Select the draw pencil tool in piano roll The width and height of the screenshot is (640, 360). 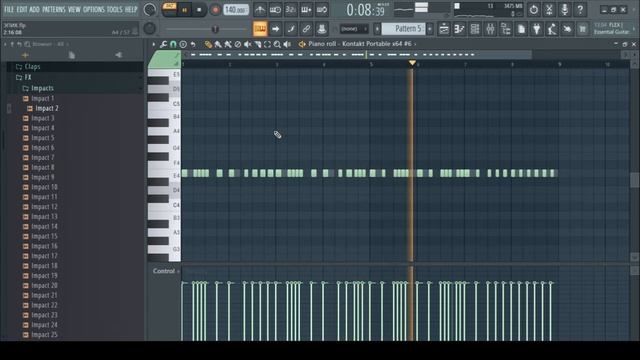(x=208, y=44)
